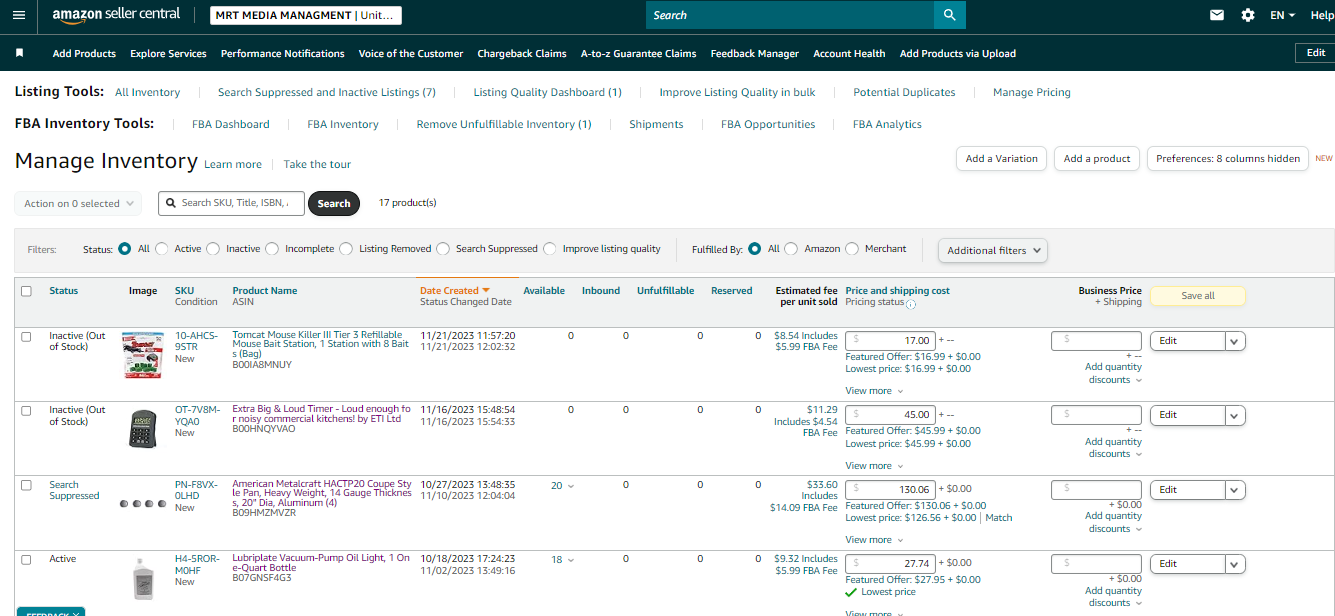Check the Extra Big & Loud Timer row checkbox
1335x616 pixels.
[26, 410]
